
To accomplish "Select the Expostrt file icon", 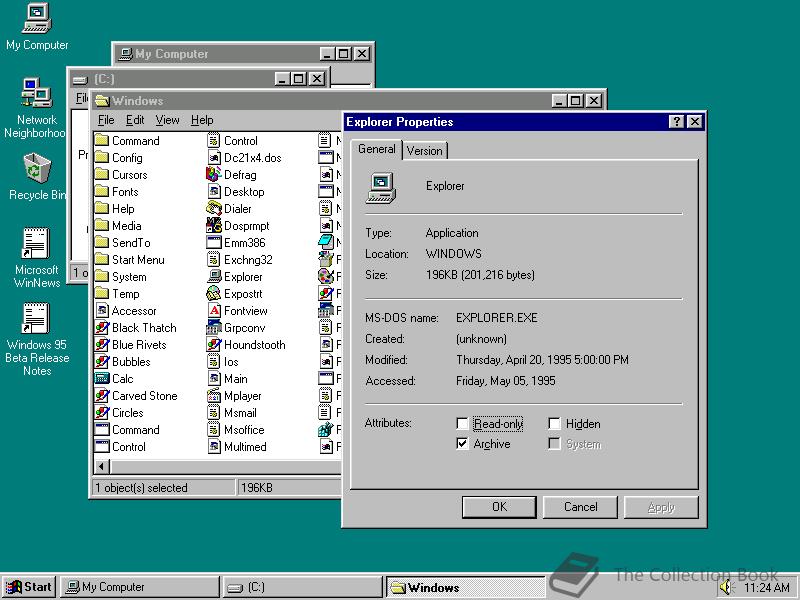I will [213, 293].
